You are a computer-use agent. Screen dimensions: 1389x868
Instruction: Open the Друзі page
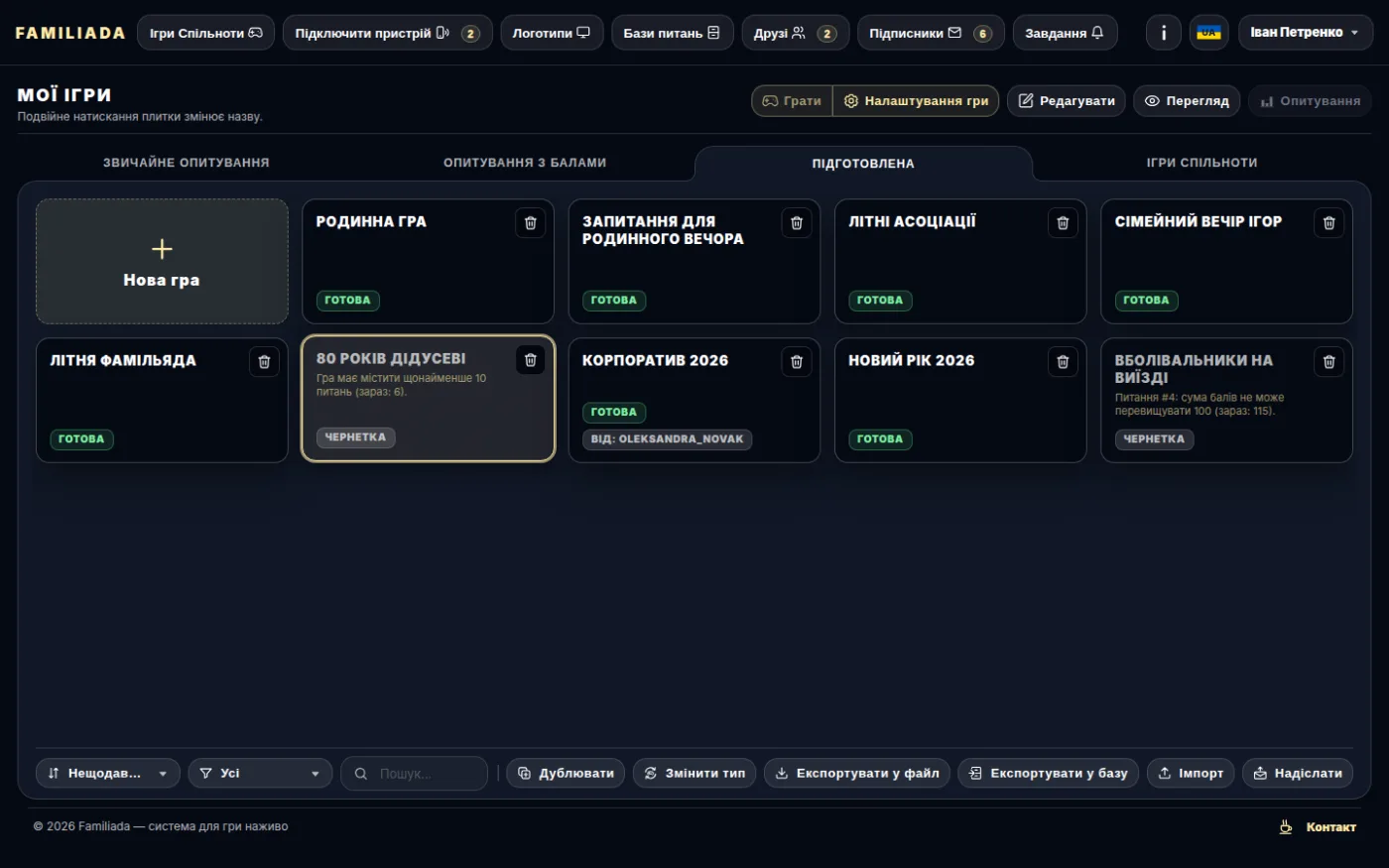pyautogui.click(x=796, y=33)
